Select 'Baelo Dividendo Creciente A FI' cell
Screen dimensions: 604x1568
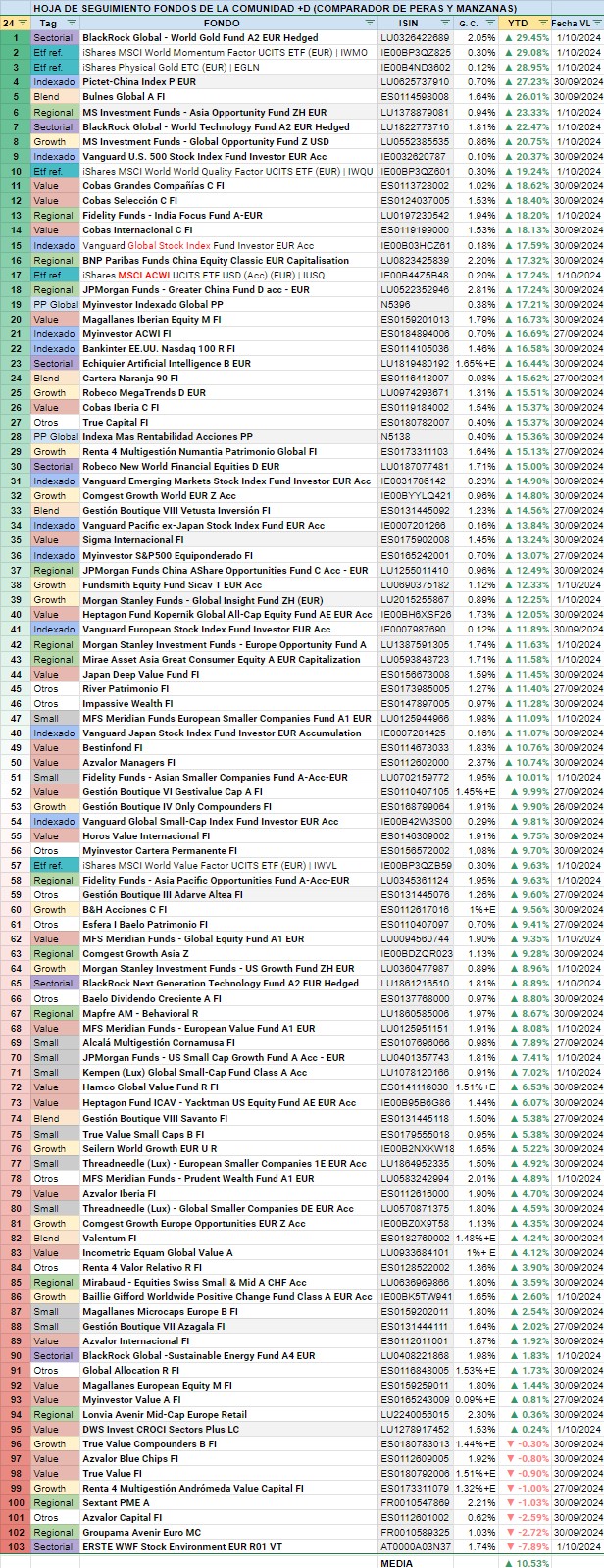(x=227, y=998)
